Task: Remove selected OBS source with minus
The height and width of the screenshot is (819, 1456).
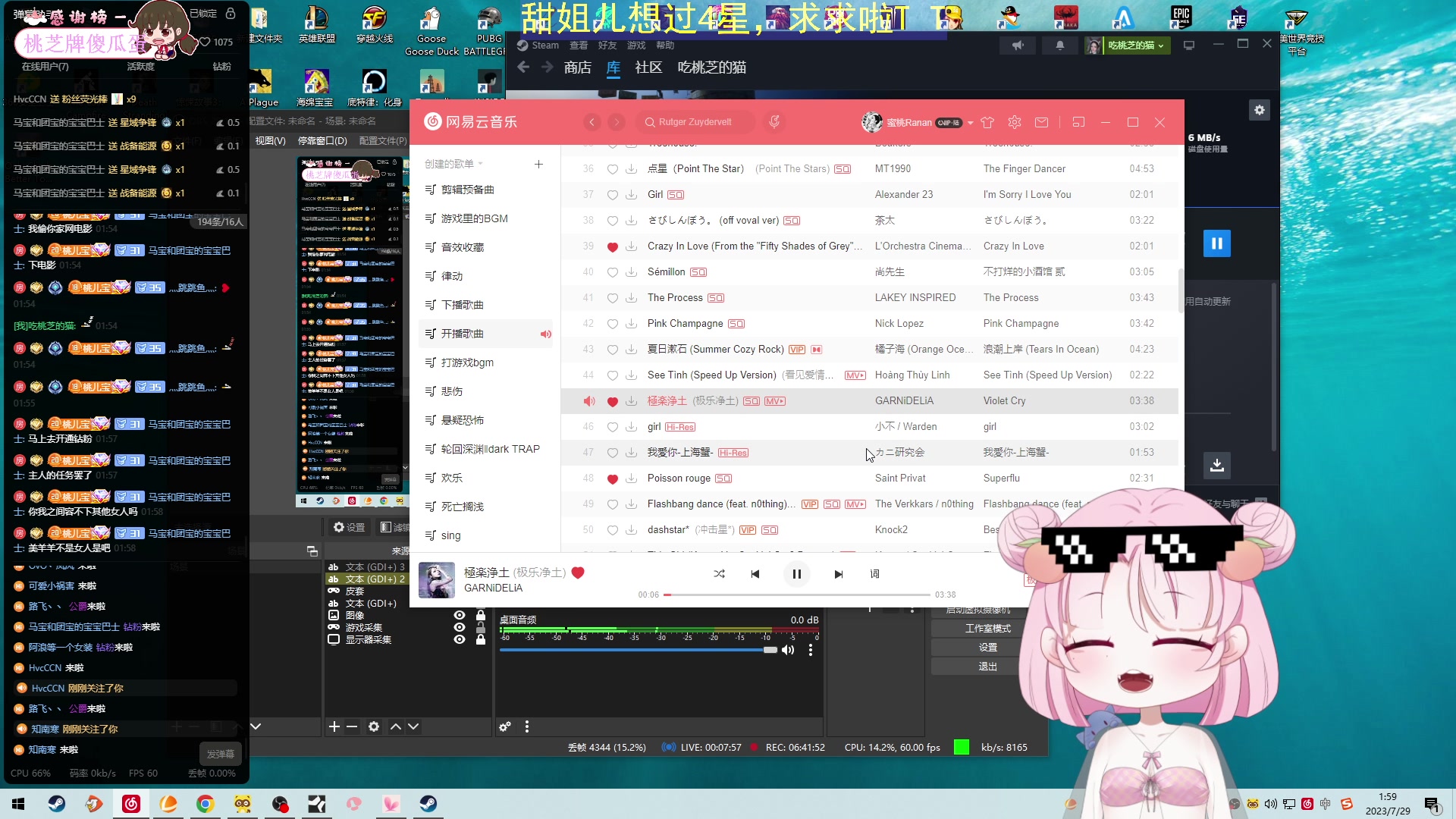Action: coord(352,726)
